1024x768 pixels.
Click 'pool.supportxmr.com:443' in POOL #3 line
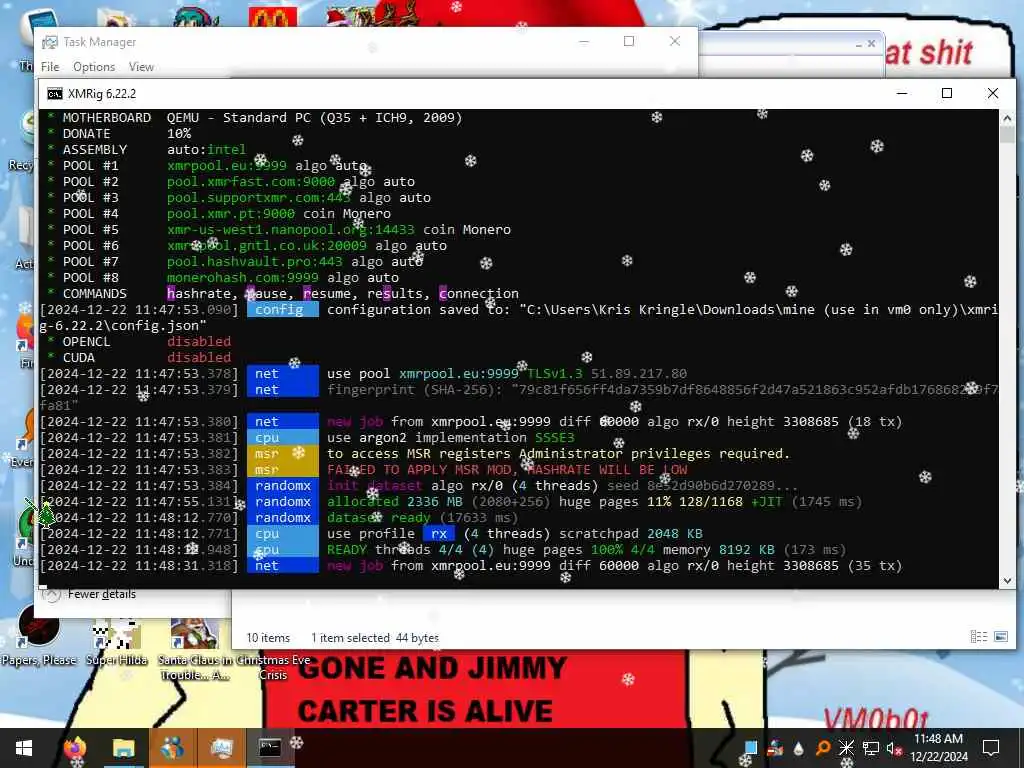(x=259, y=198)
